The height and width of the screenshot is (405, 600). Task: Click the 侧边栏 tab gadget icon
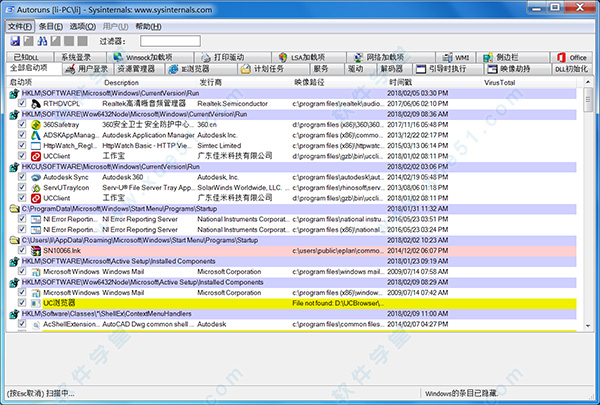click(488, 57)
